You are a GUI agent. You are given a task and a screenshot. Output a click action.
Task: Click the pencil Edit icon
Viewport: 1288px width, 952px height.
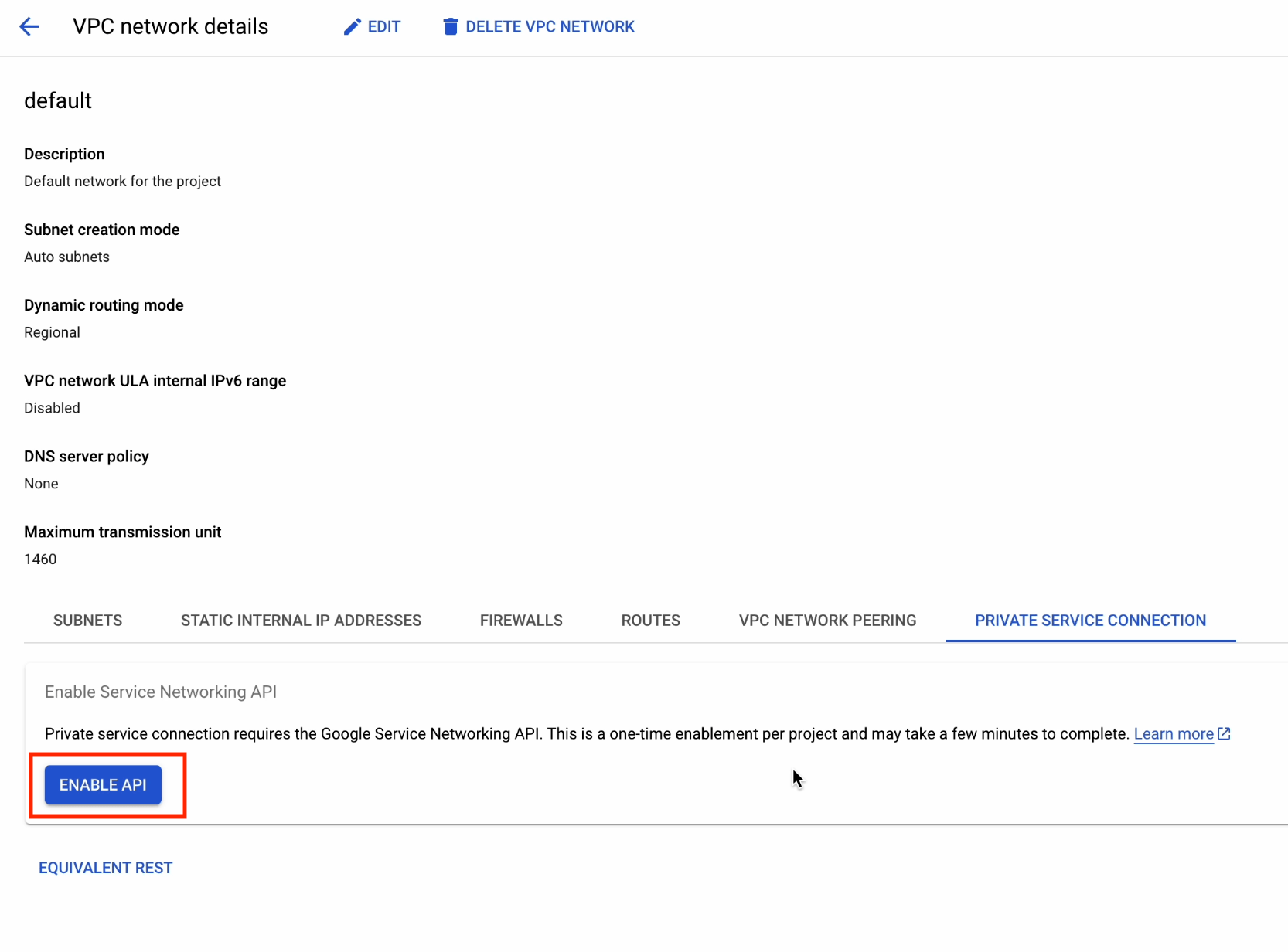(352, 27)
